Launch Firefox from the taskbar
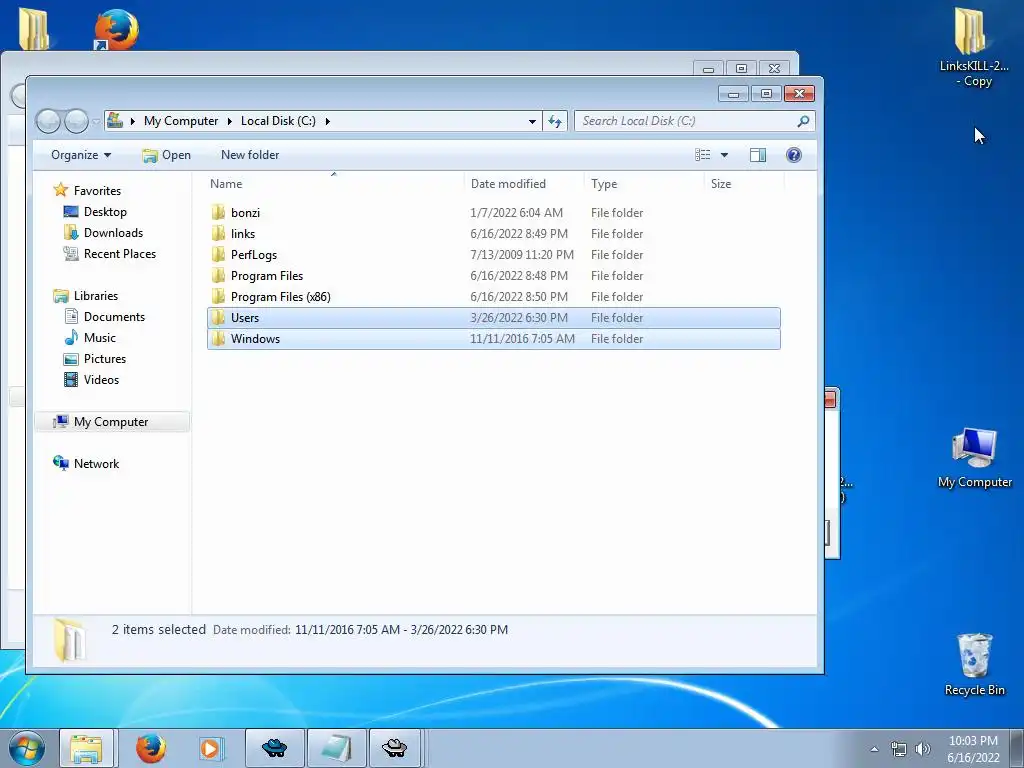Viewport: 1024px width, 768px height. tap(150, 748)
